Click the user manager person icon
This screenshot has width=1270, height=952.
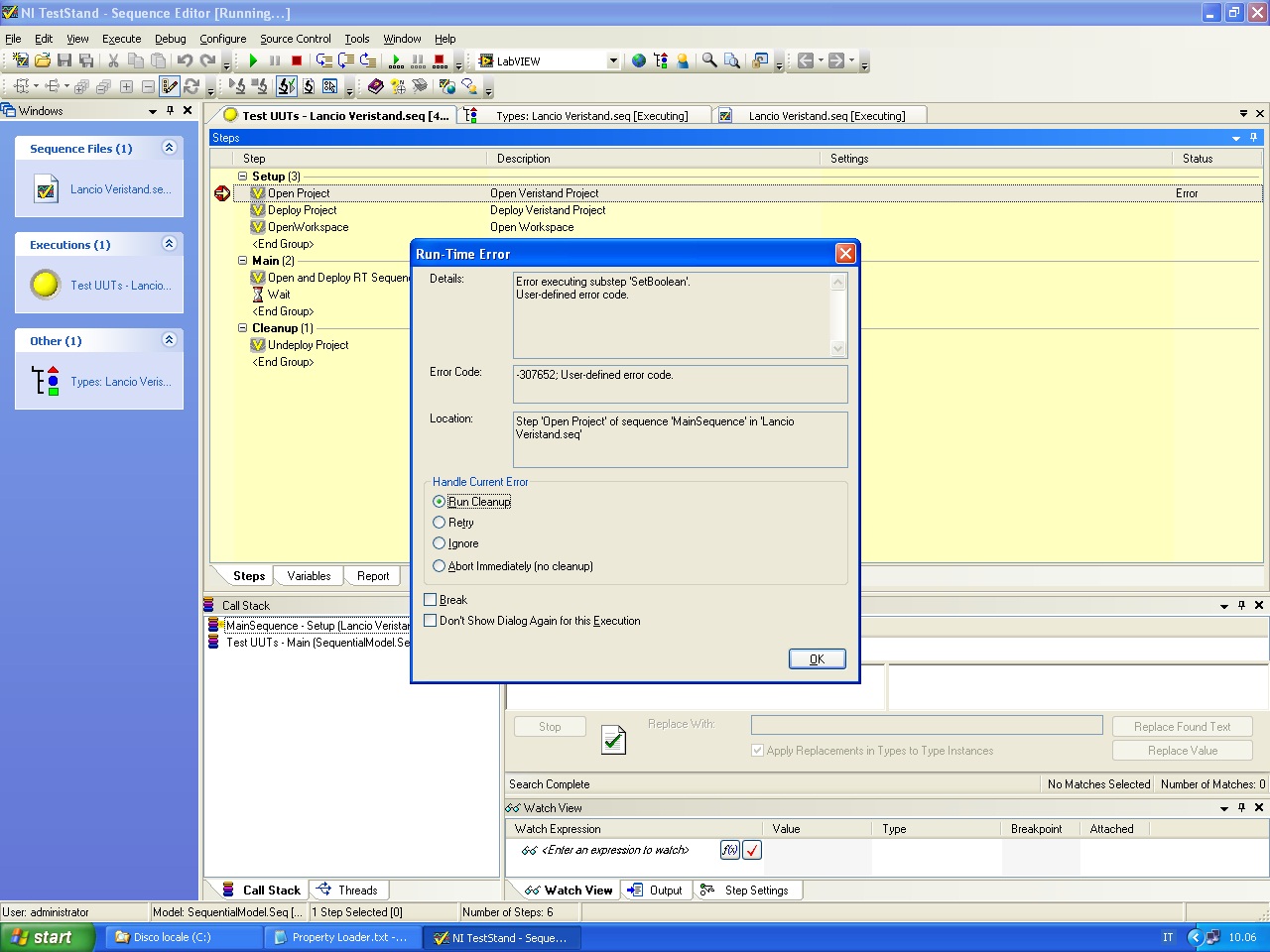click(683, 60)
